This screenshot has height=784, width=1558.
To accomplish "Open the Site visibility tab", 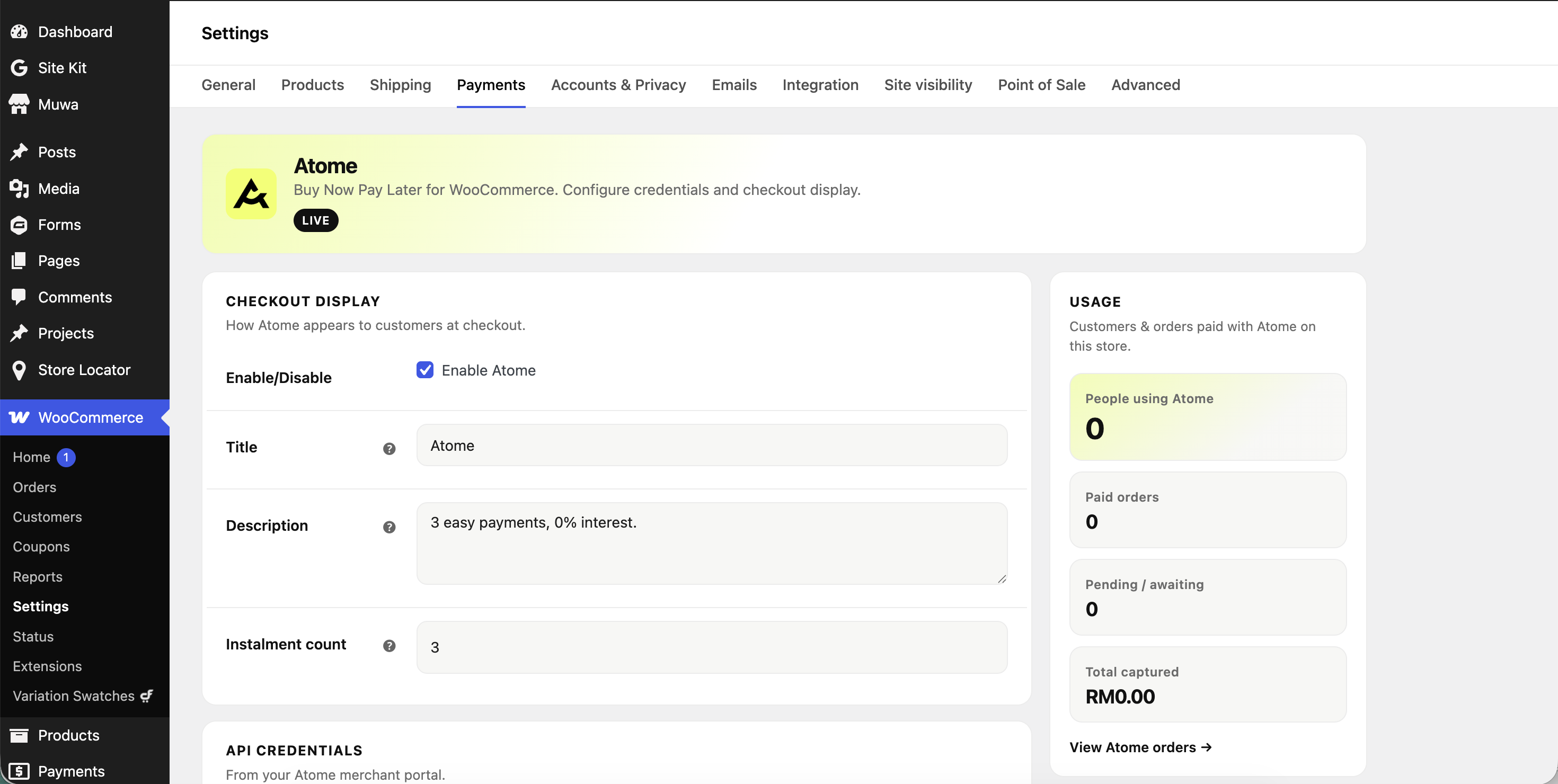I will click(928, 85).
